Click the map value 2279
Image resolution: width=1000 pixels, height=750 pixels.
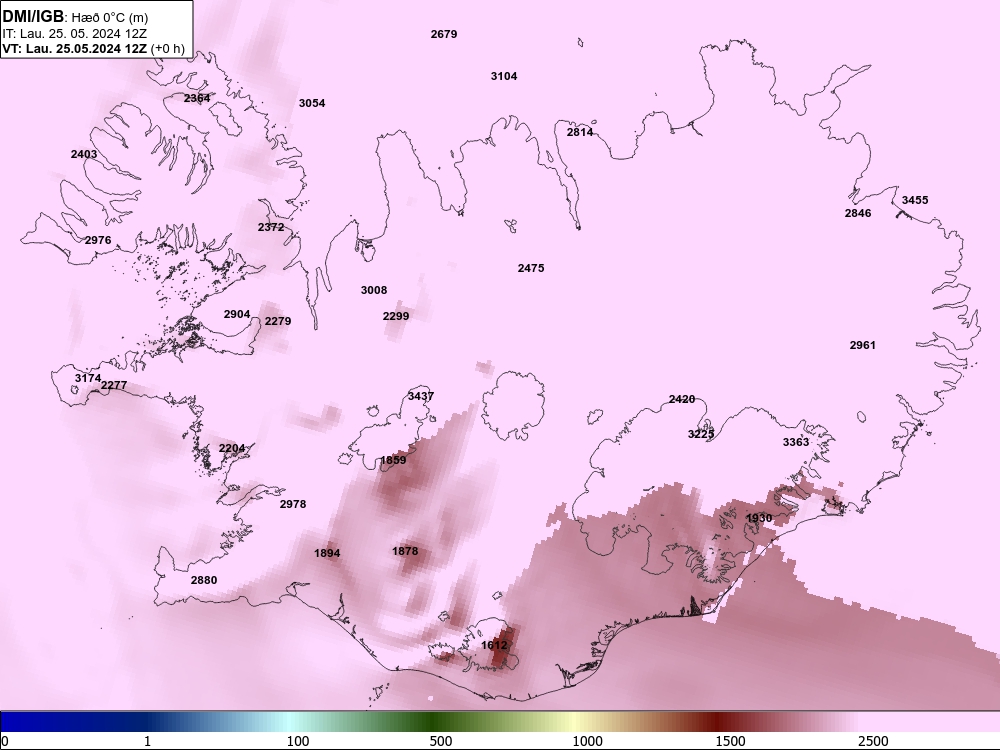278,321
